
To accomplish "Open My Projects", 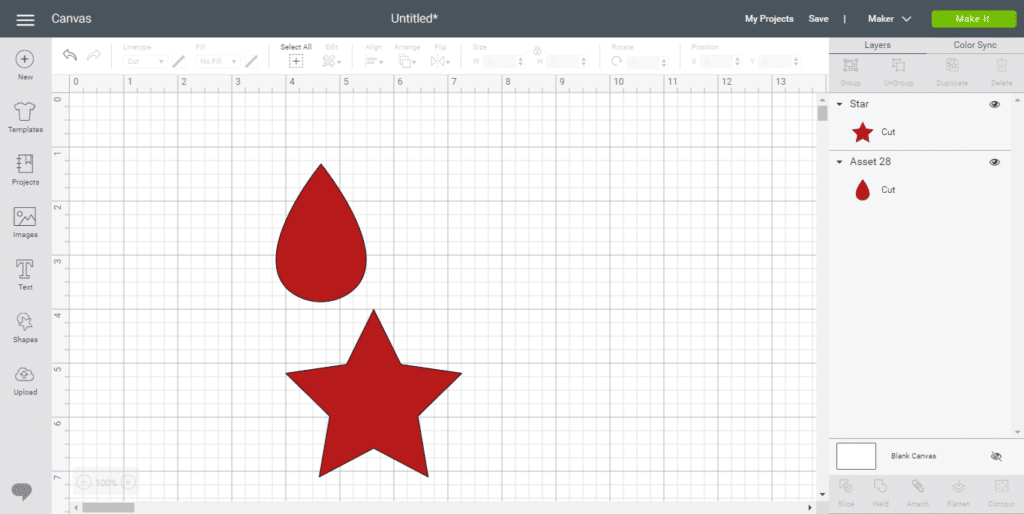I will click(x=769, y=19).
